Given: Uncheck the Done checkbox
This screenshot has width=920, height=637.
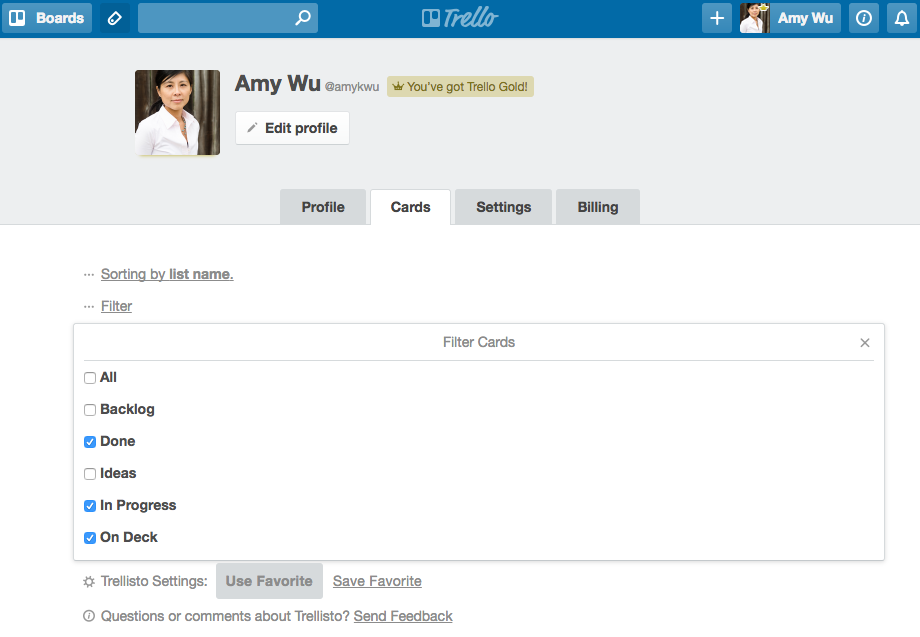Looking at the screenshot, I should click(90, 442).
